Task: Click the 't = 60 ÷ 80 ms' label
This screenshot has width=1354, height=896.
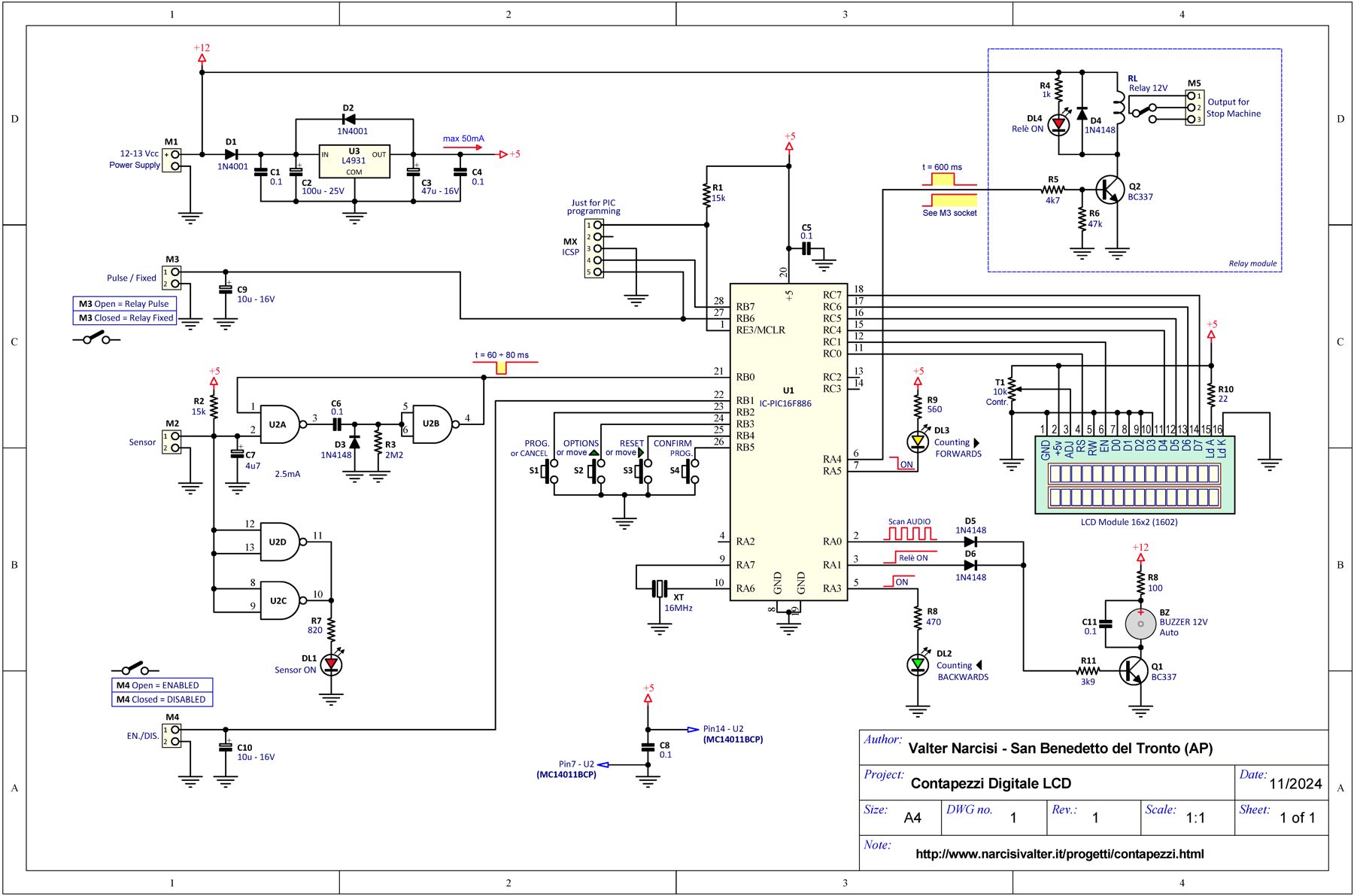Action: [501, 355]
